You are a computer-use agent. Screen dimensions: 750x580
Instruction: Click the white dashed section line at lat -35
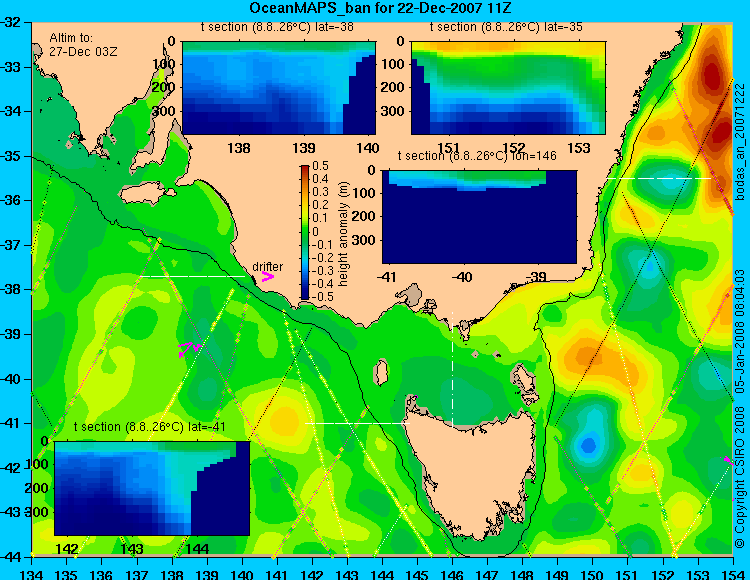[659, 178]
